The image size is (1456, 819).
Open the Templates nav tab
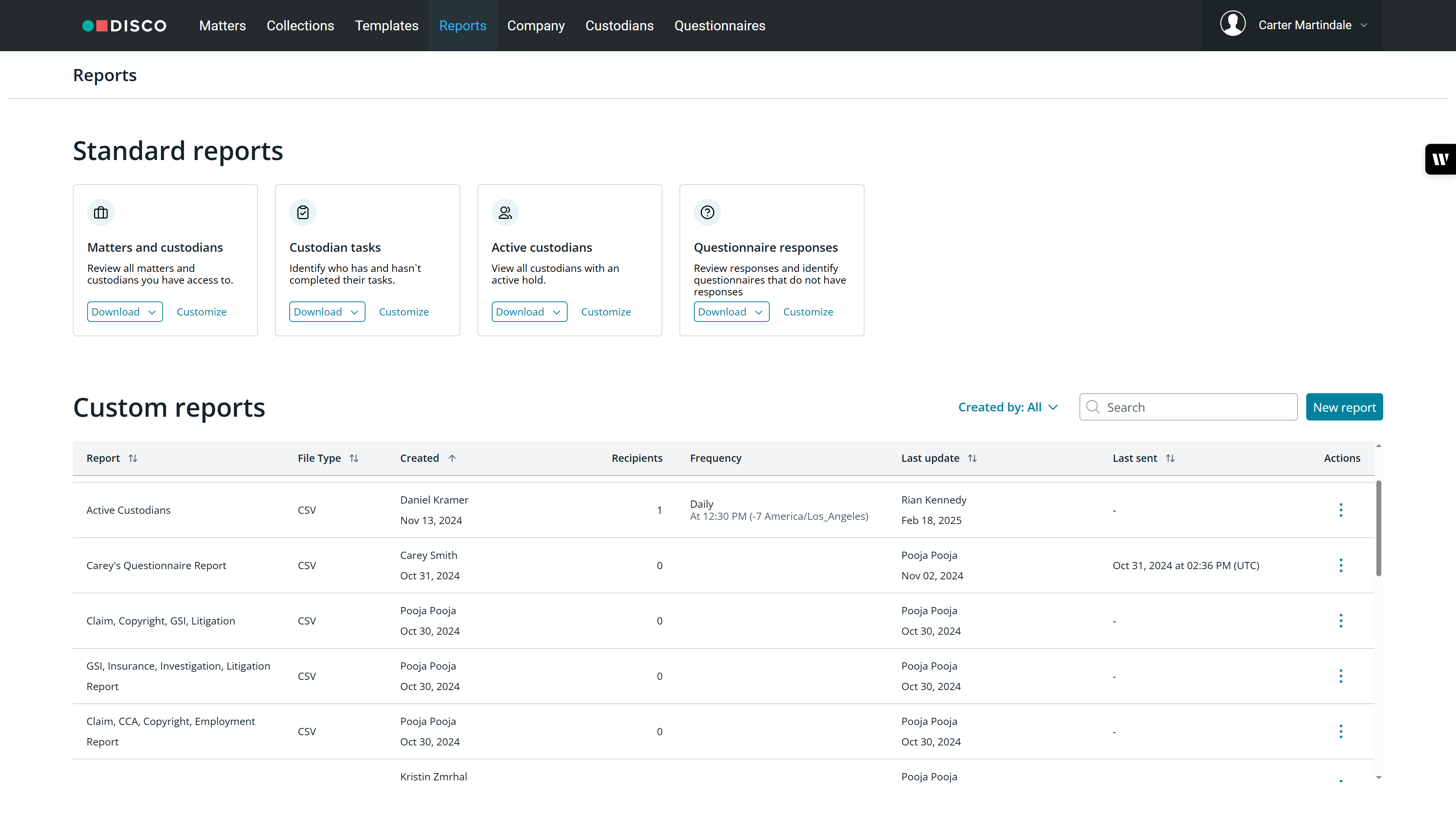click(387, 25)
